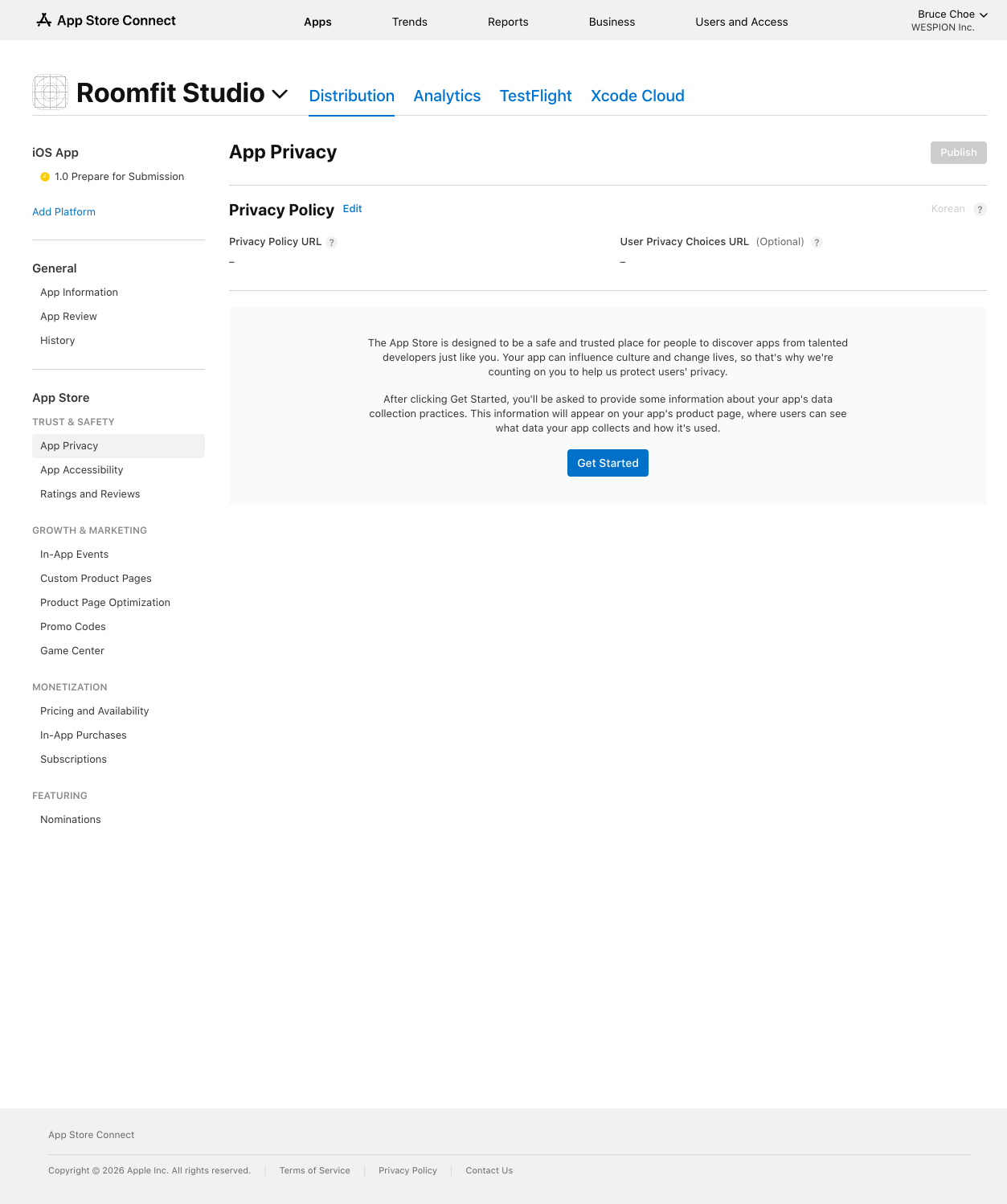Click the Add Platform link
Viewport: 1007px width, 1204px height.
(x=63, y=212)
